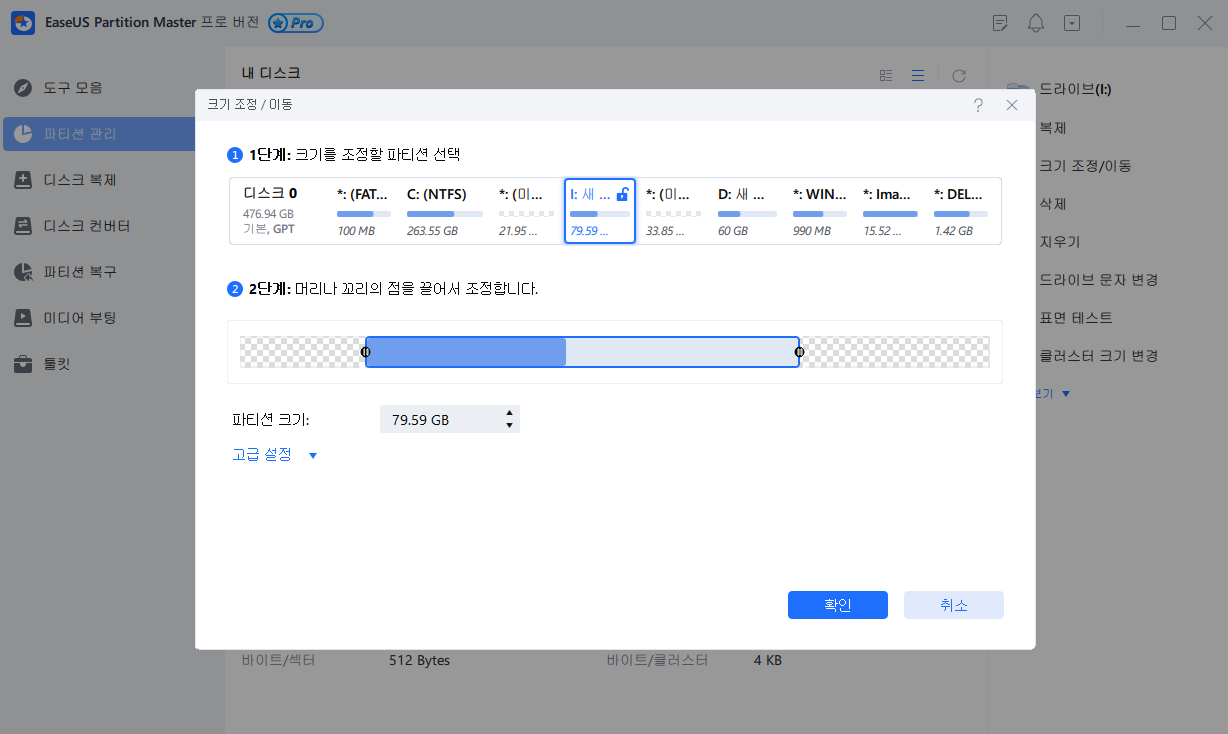Switch to list view of 내 디스크
The image size is (1228, 734).
918,75
